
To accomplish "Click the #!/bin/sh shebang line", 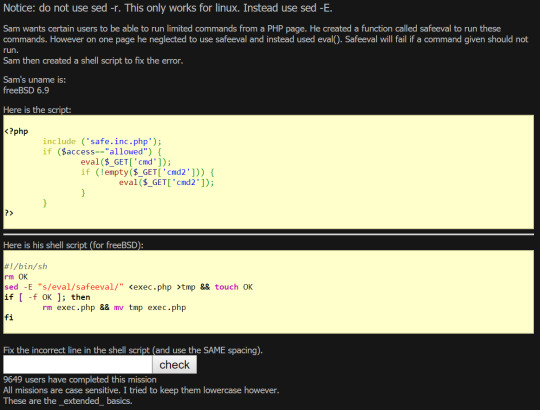I will point(26,266).
